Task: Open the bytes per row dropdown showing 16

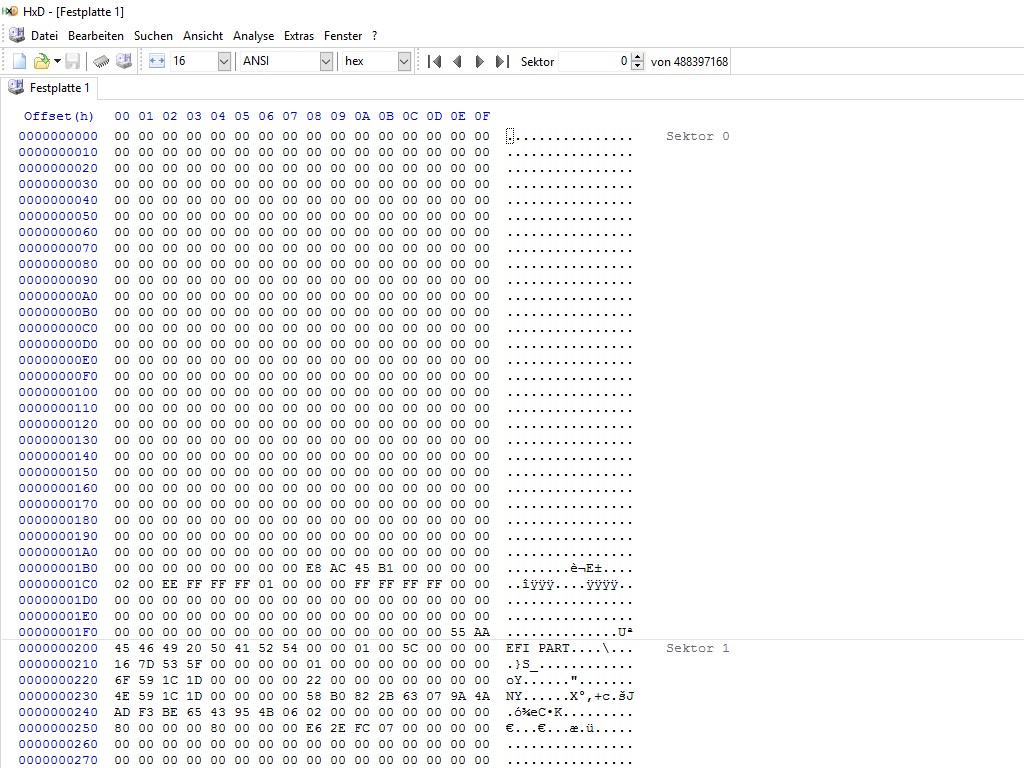Action: coord(200,61)
